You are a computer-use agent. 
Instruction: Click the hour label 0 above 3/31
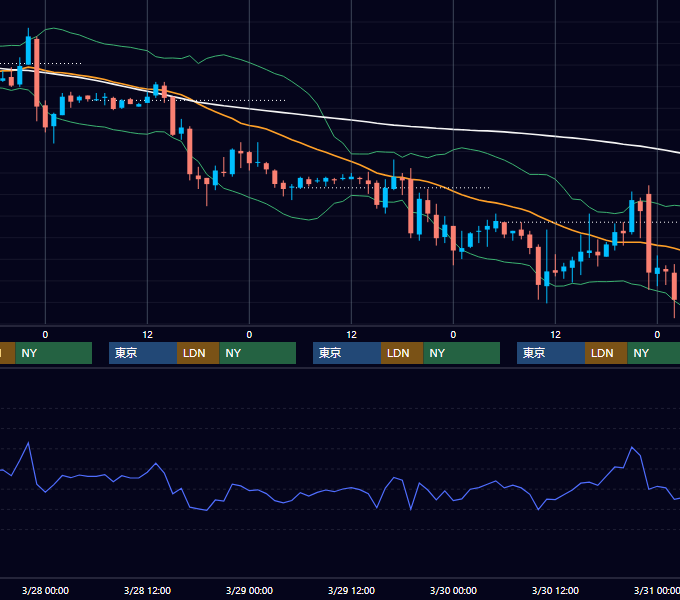click(x=657, y=335)
